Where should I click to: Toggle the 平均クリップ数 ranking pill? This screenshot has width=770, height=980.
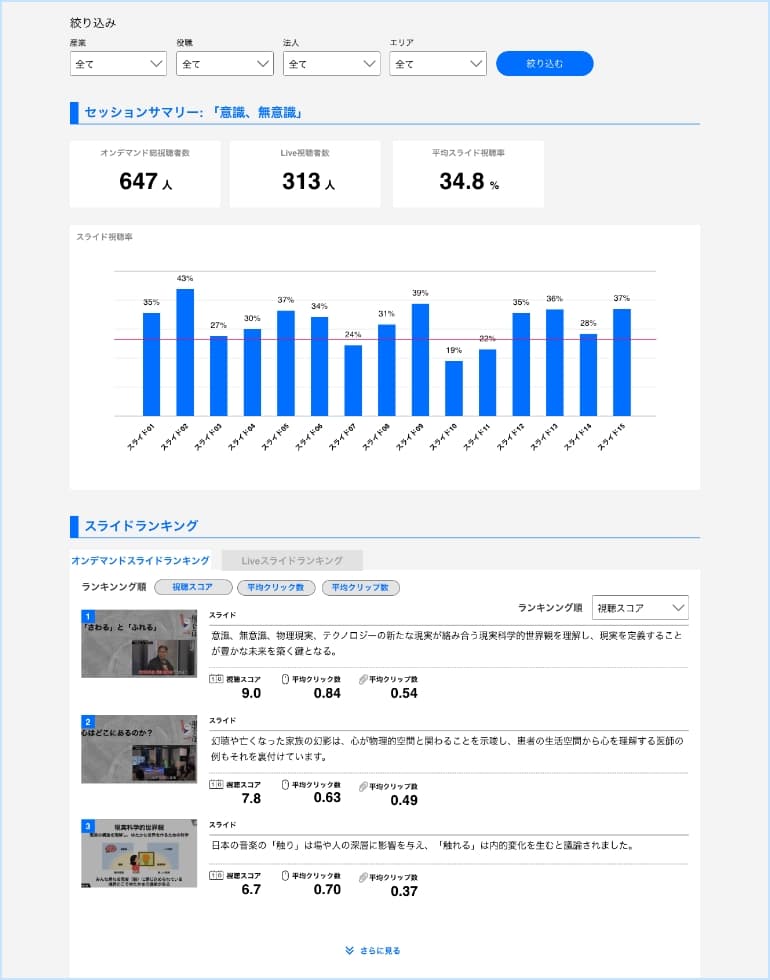point(360,588)
